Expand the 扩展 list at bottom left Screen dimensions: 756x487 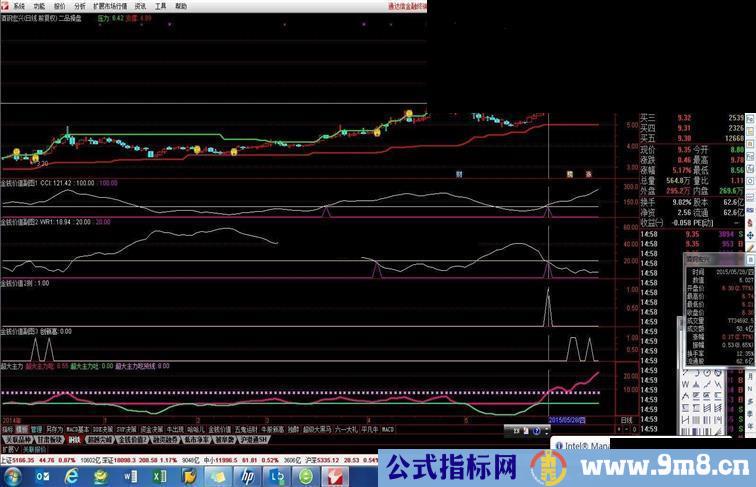pyautogui.click(x=8, y=449)
